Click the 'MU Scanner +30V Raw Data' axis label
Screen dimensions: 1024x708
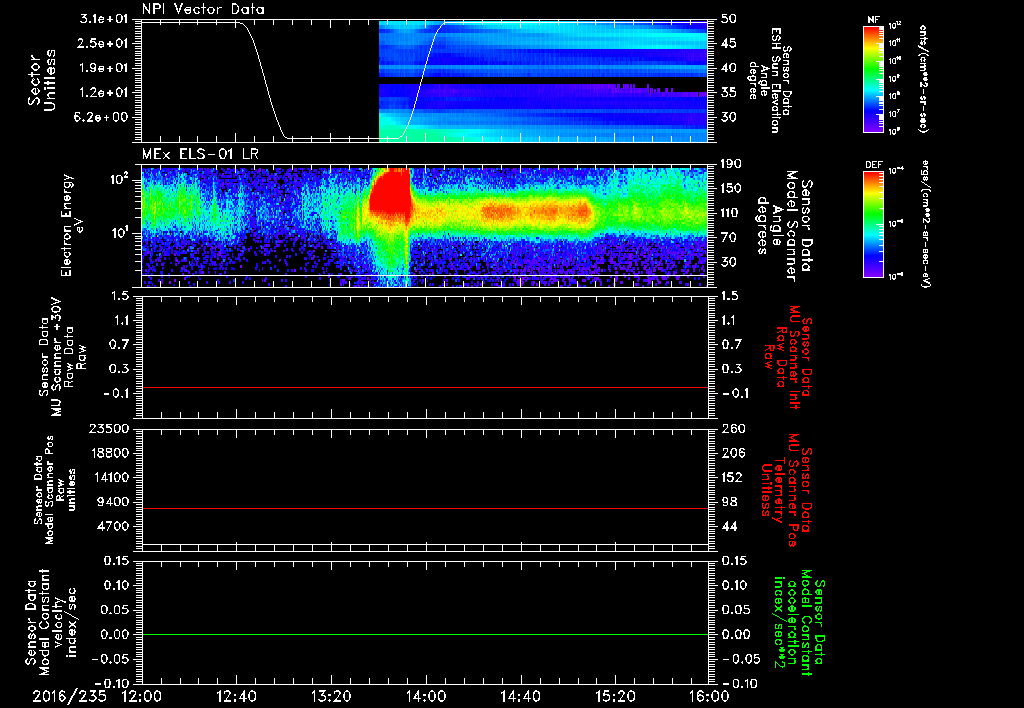62,357
